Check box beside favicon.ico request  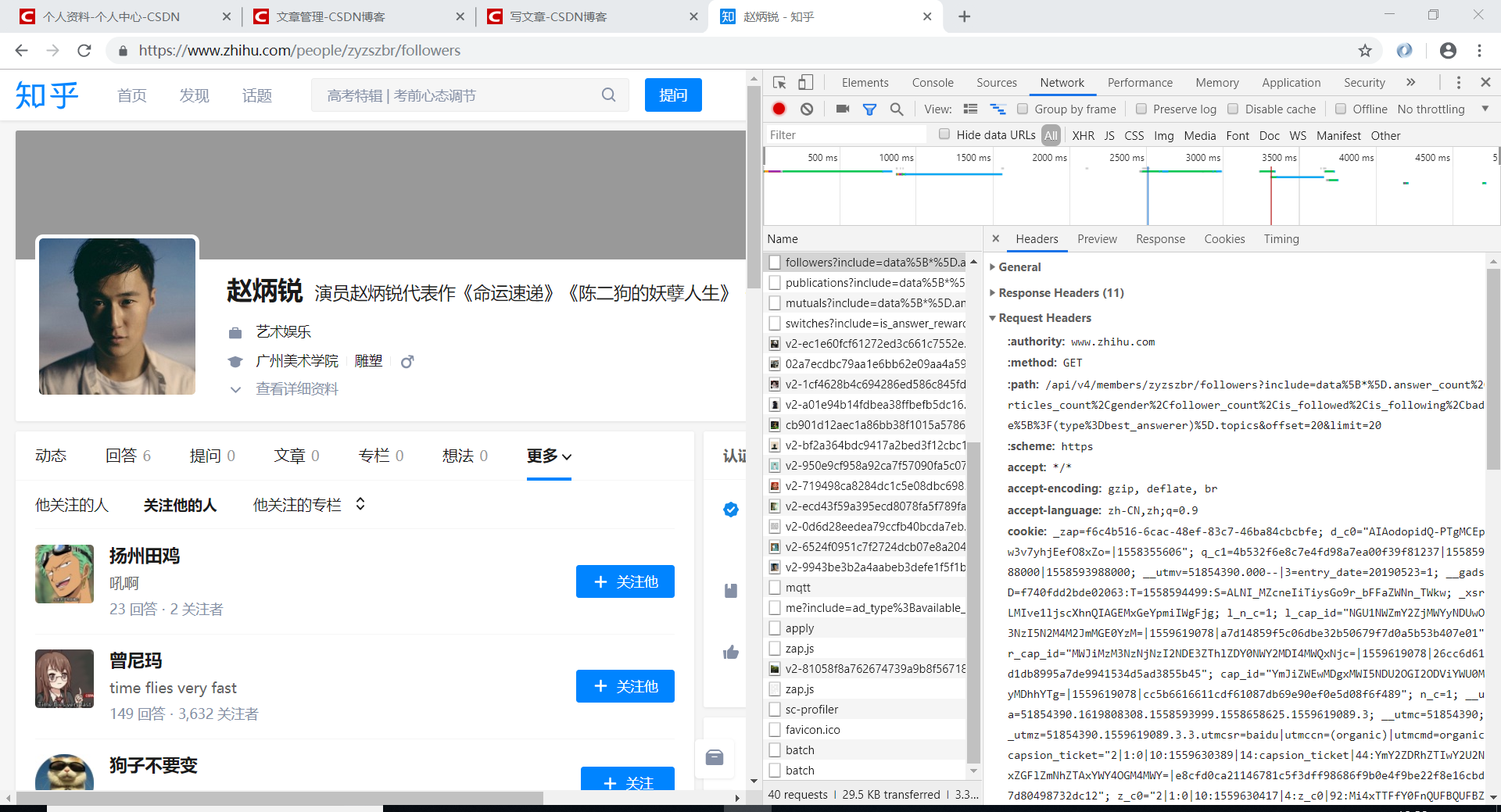pyautogui.click(x=775, y=729)
